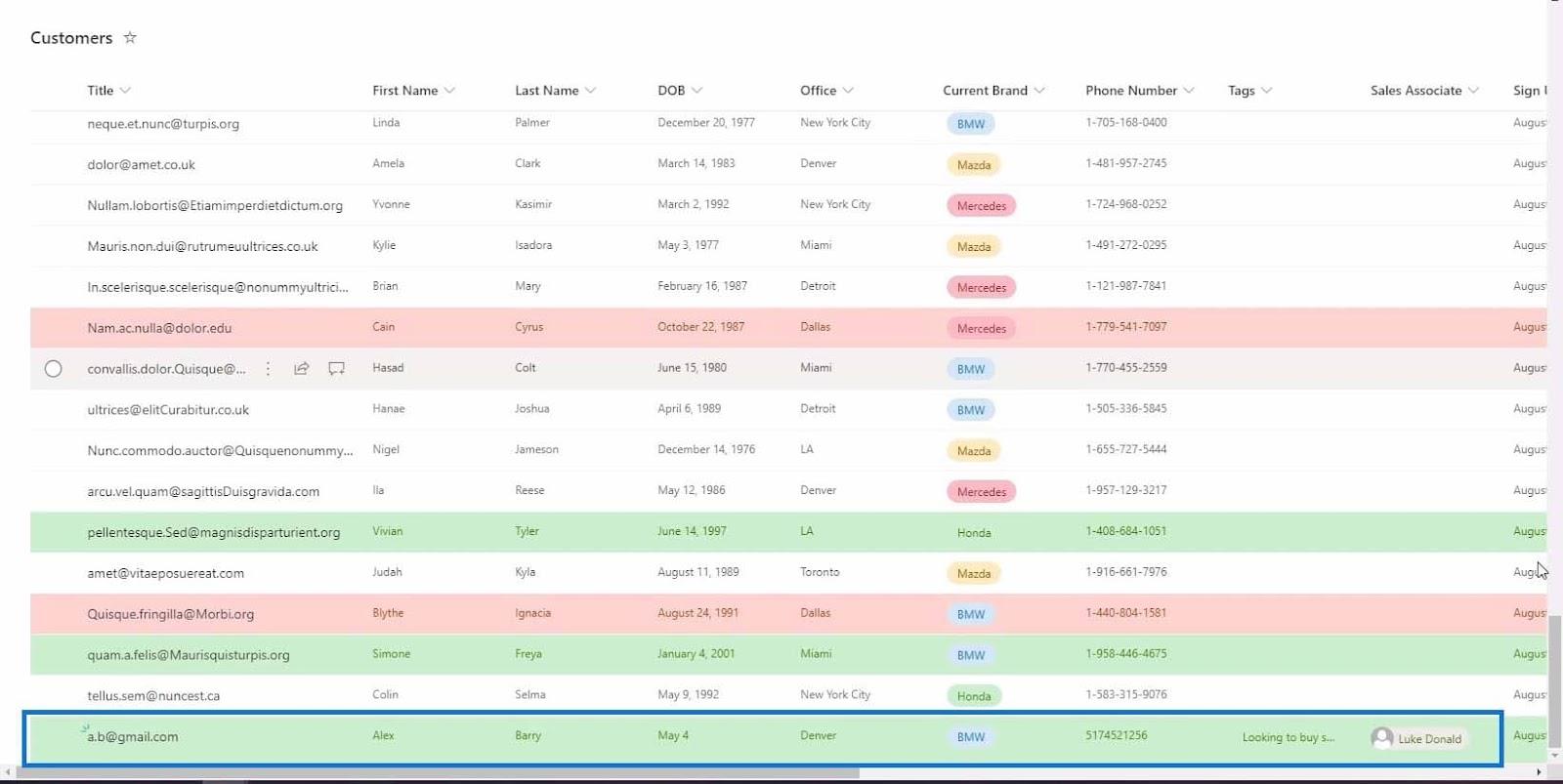Open more actions menu for convallis.dolor.Quisque row
The height and width of the screenshot is (784, 1563).
268,368
